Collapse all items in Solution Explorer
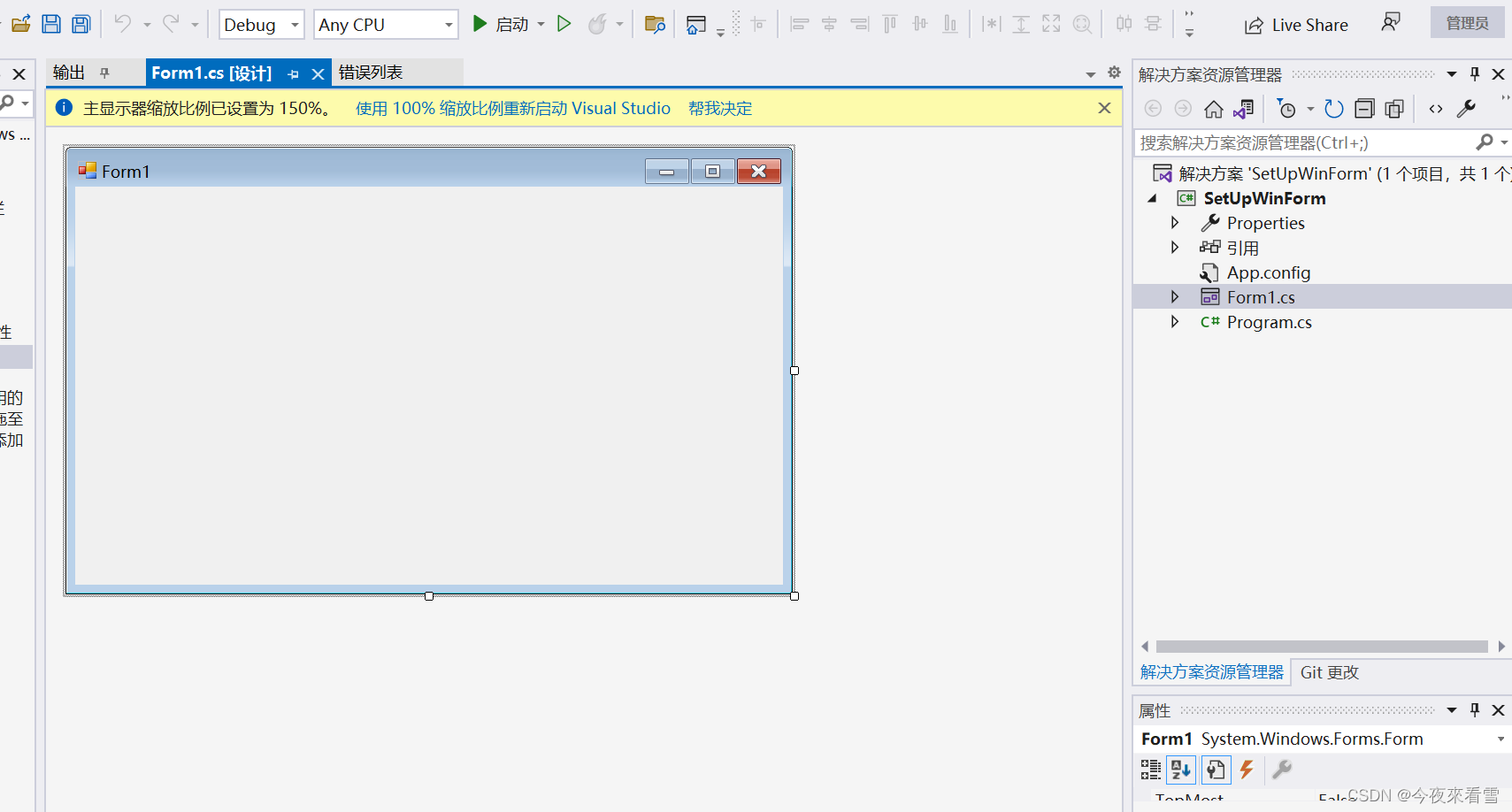Screen dimensions: 1512x812 pyautogui.click(x=1364, y=109)
